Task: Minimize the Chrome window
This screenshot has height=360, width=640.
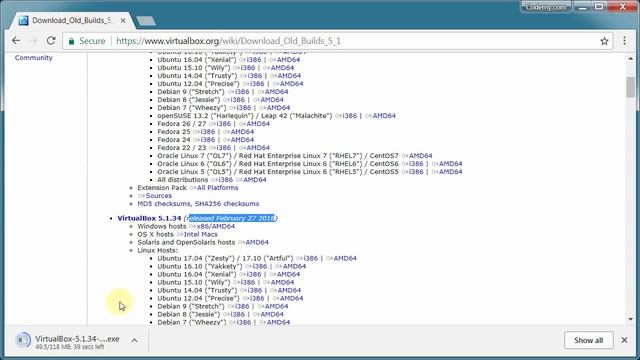Action: tap(583, 7)
